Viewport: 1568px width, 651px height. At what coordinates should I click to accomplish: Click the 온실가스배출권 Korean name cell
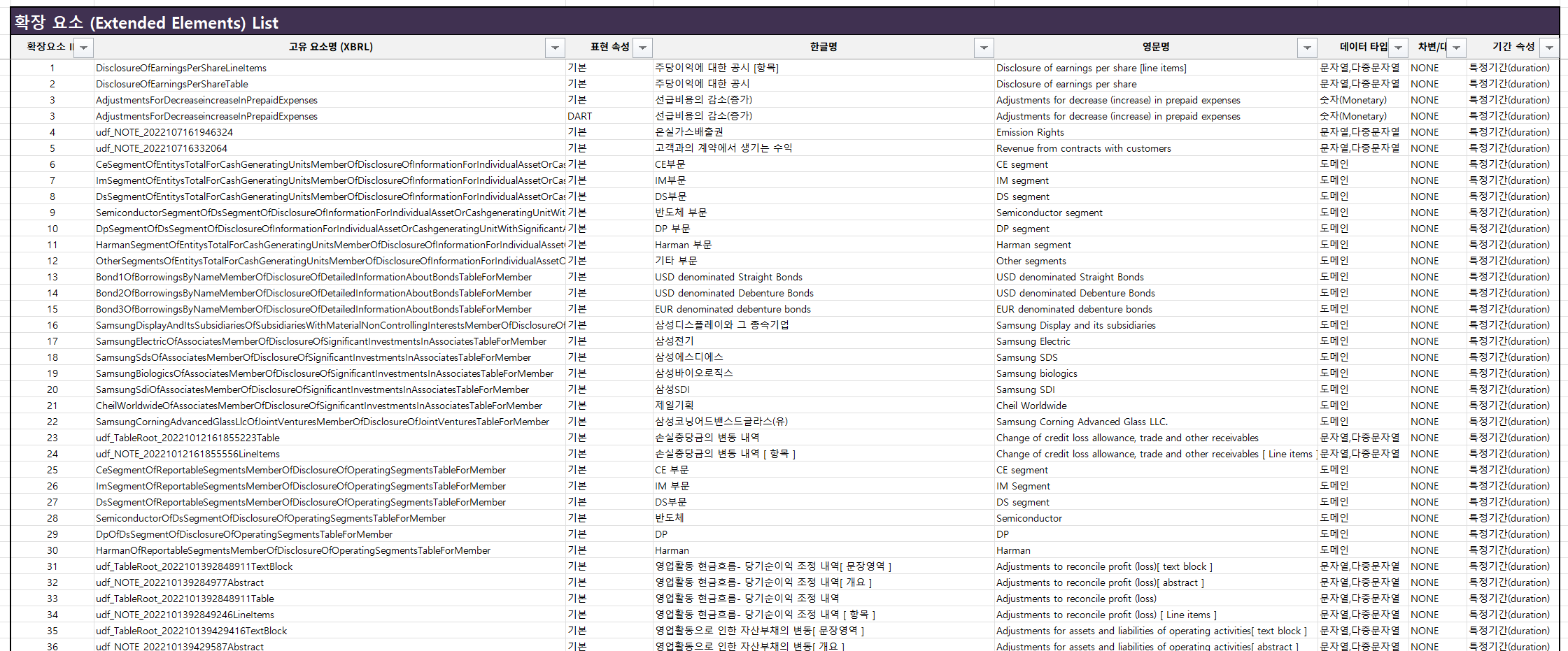[689, 132]
